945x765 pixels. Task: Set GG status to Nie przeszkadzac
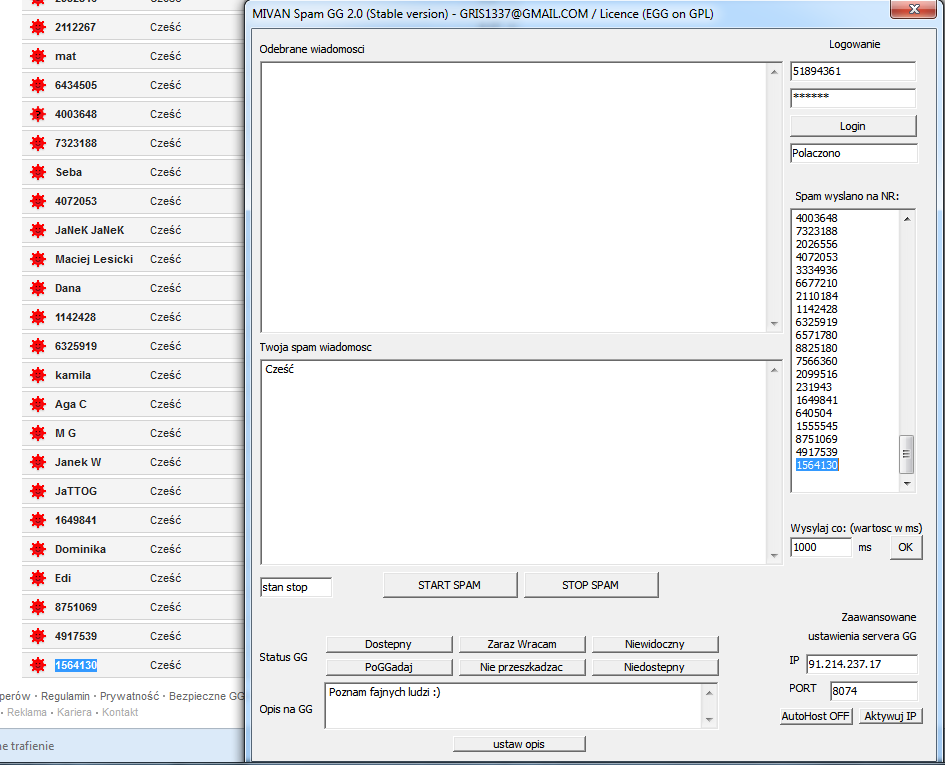[522, 667]
